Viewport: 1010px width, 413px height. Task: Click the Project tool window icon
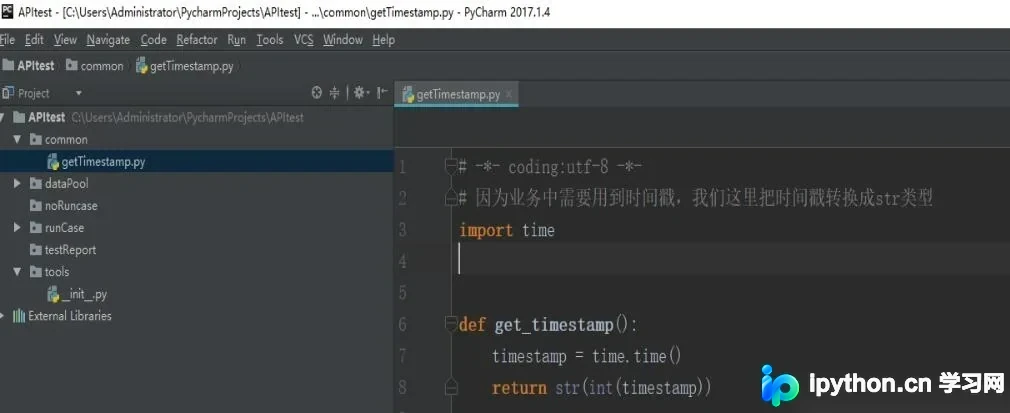[8, 93]
